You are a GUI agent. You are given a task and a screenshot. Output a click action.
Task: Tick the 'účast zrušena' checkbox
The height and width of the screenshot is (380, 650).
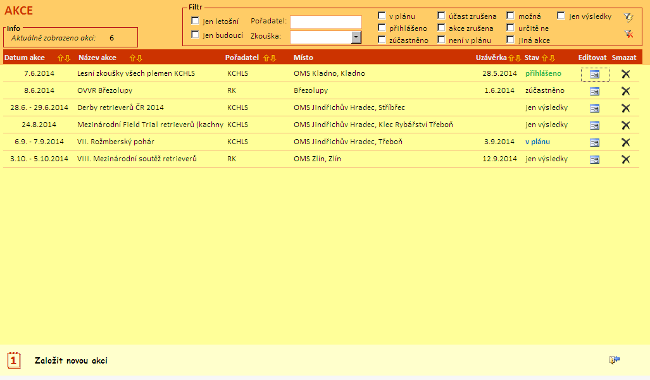click(441, 15)
